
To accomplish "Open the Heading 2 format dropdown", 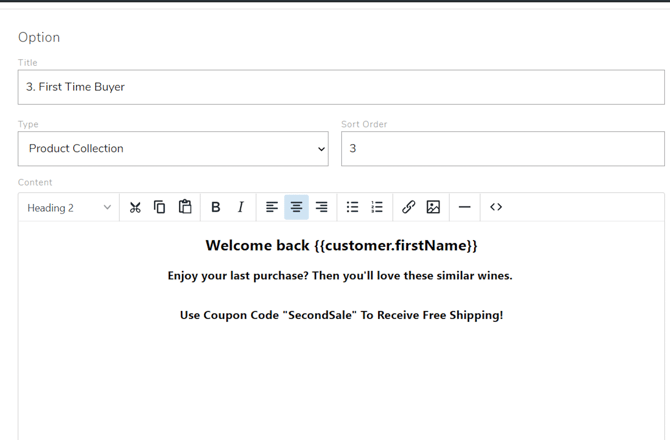I will 69,208.
